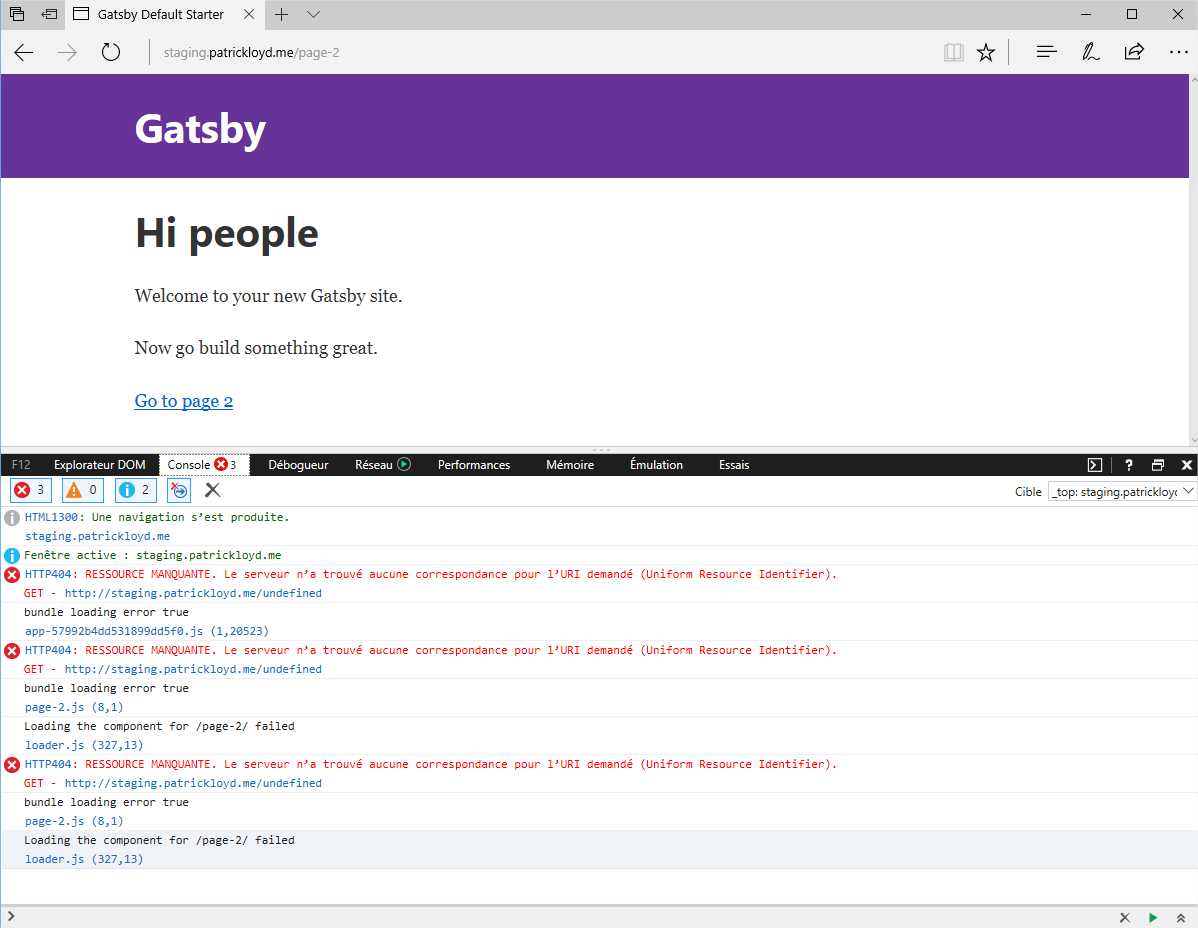This screenshot has width=1198, height=928.
Task: Click the Gatsby site title link
Action: [200, 128]
